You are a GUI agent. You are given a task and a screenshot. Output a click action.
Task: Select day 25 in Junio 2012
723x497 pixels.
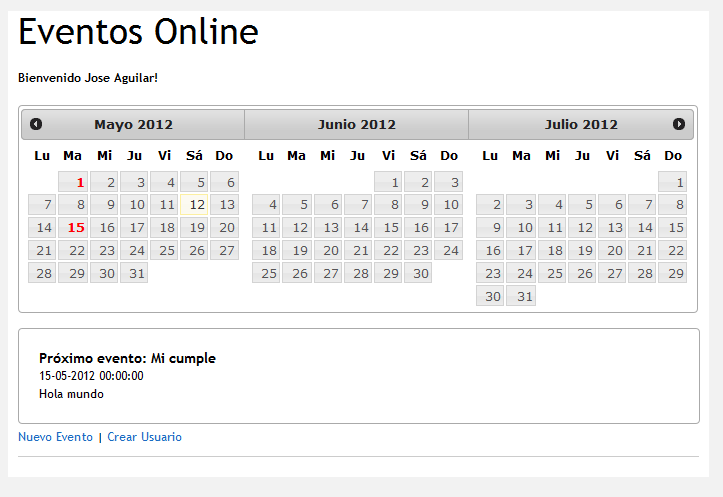tap(266, 273)
